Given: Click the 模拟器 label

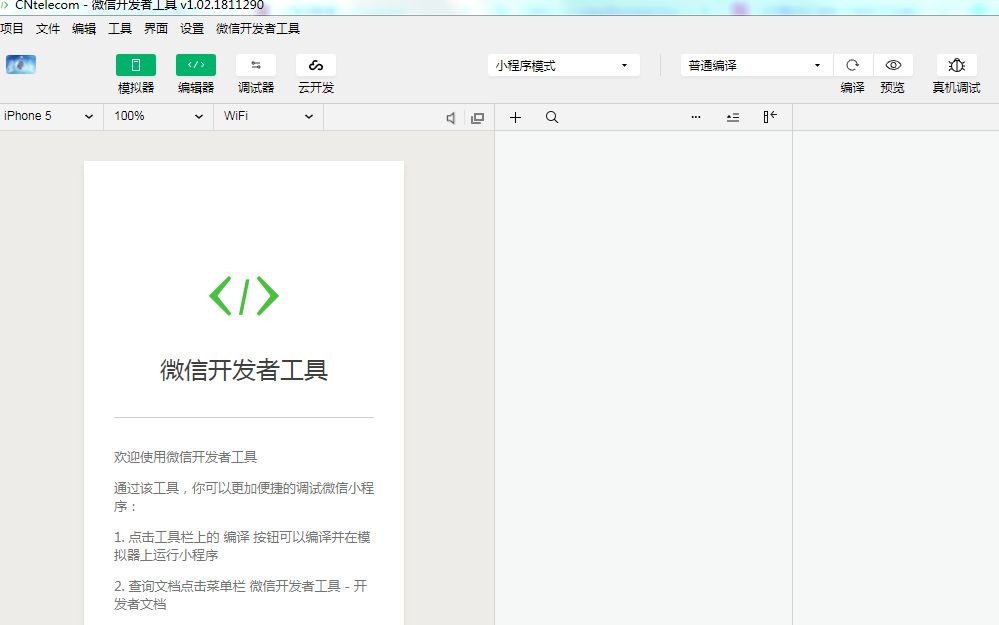Looking at the screenshot, I should pyautogui.click(x=136, y=87).
